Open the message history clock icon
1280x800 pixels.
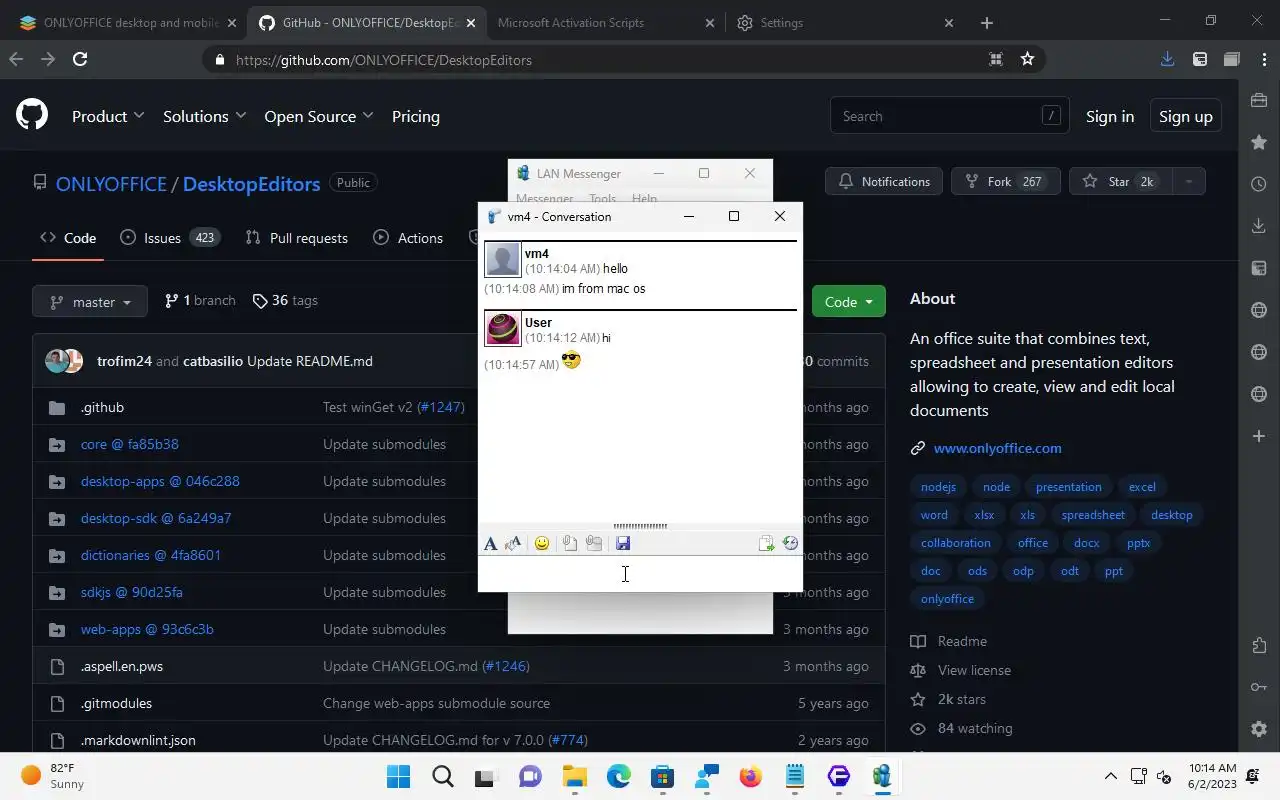(790, 544)
